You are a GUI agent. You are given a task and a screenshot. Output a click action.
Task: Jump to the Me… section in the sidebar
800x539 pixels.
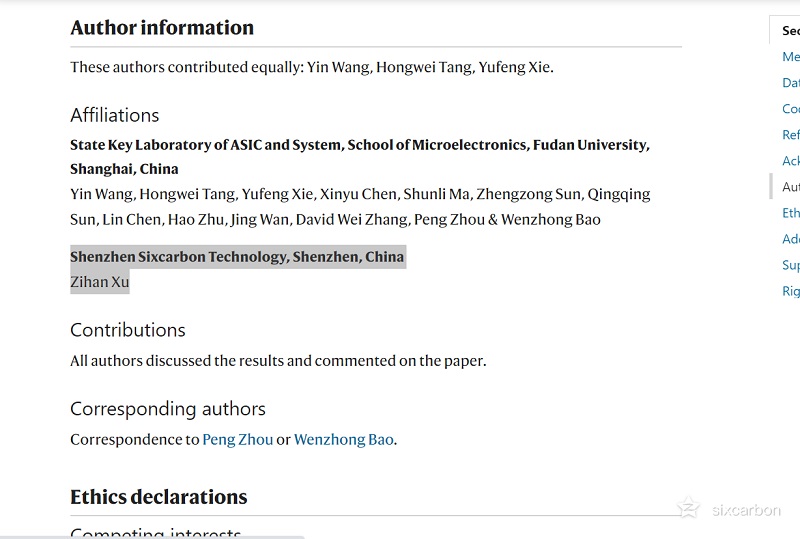tap(791, 57)
